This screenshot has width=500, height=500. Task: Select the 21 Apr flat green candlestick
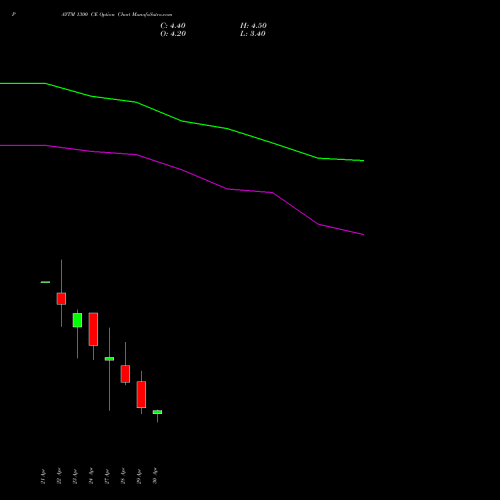45,282
